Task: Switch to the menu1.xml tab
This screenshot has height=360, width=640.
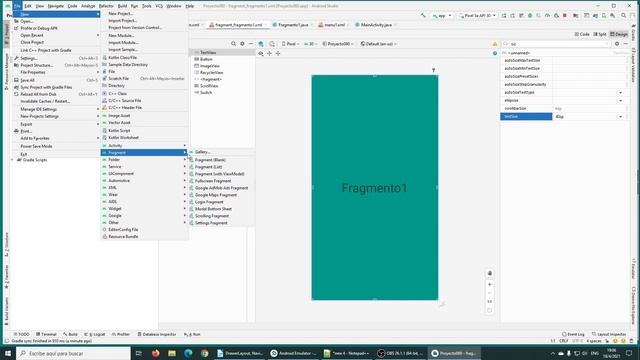Action: click(334, 25)
